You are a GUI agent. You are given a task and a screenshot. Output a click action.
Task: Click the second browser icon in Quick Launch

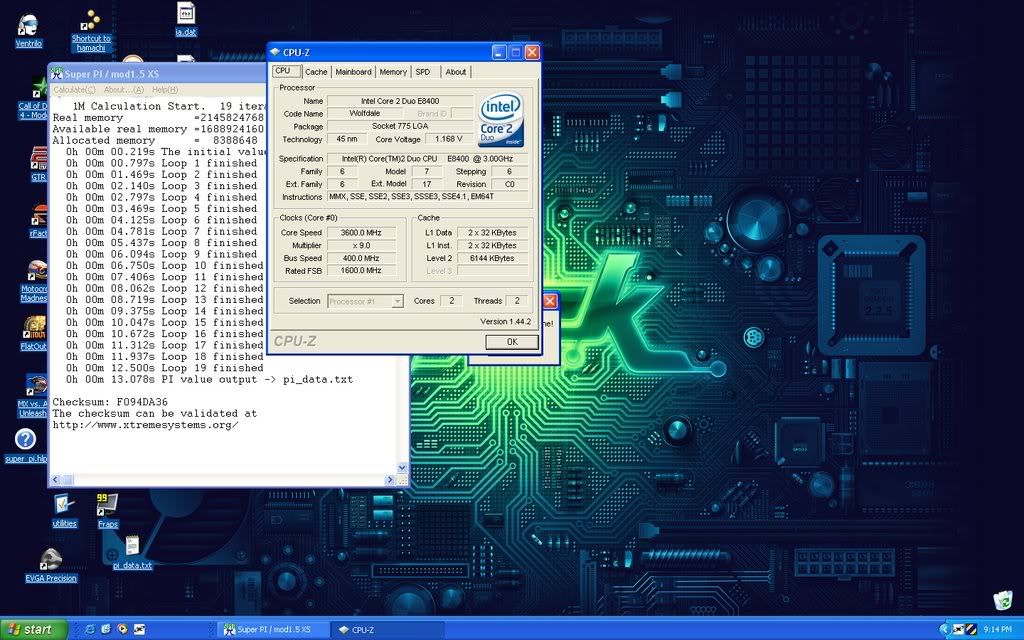(x=106, y=630)
